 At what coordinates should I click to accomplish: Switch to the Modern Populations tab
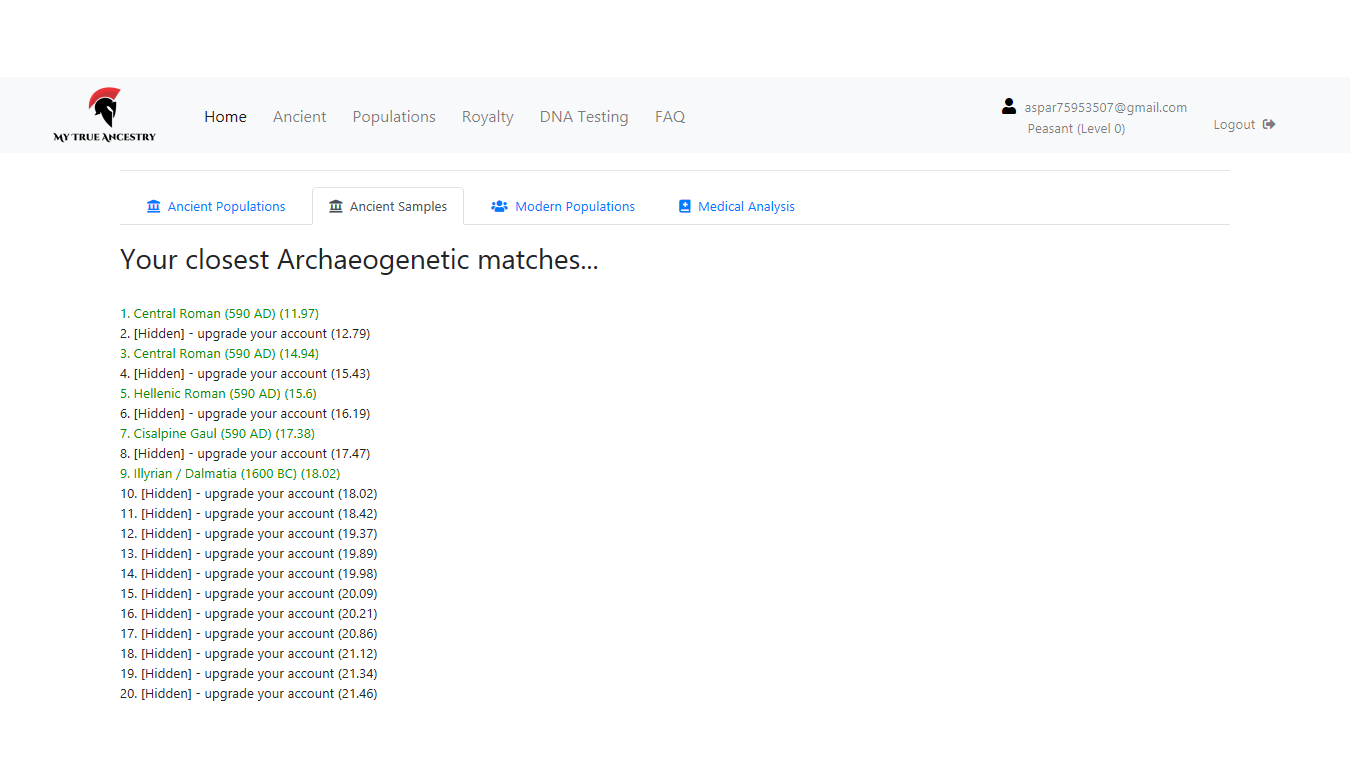563,206
